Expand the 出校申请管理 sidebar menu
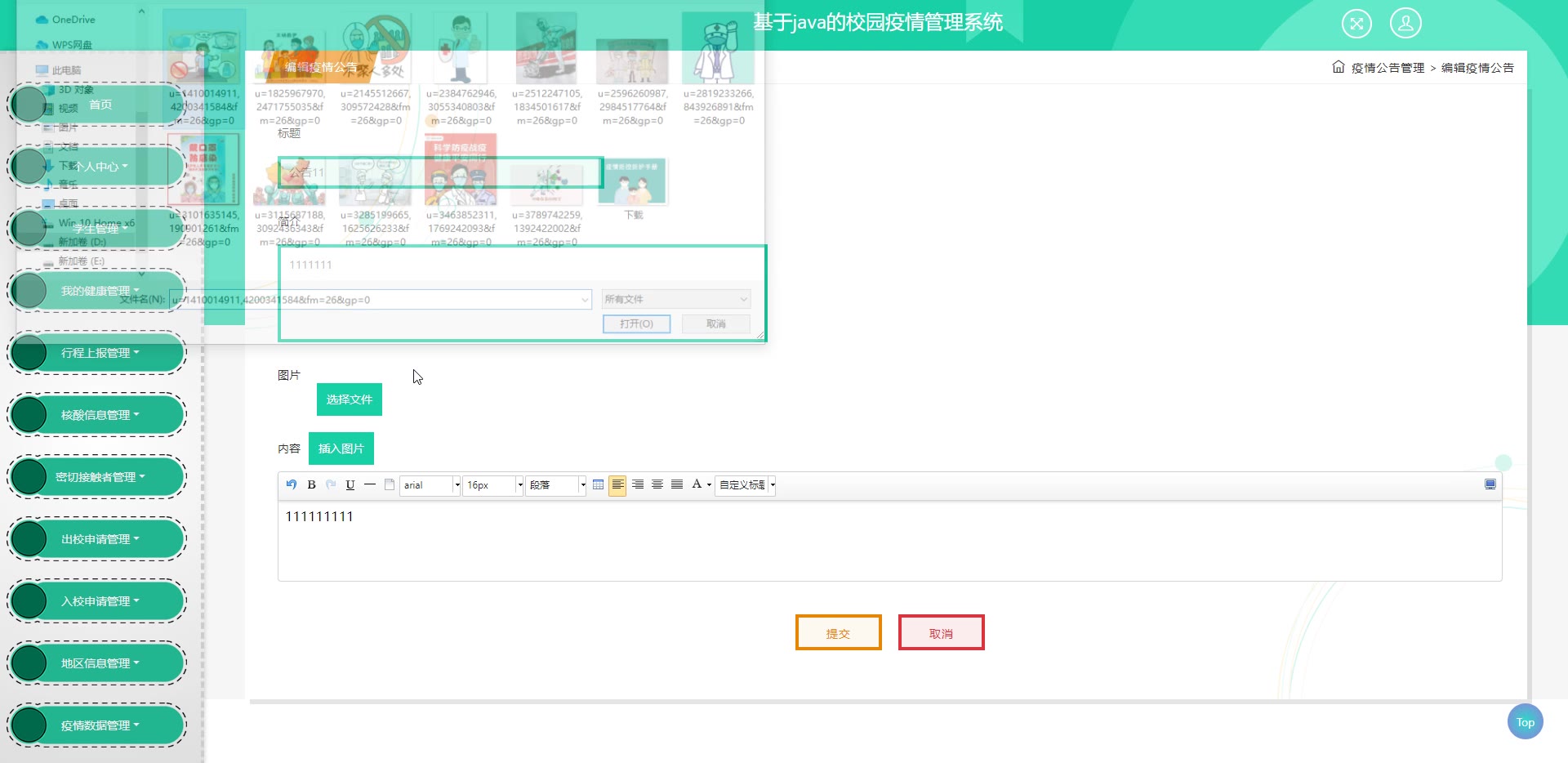This screenshot has width=1568, height=763. click(96, 539)
